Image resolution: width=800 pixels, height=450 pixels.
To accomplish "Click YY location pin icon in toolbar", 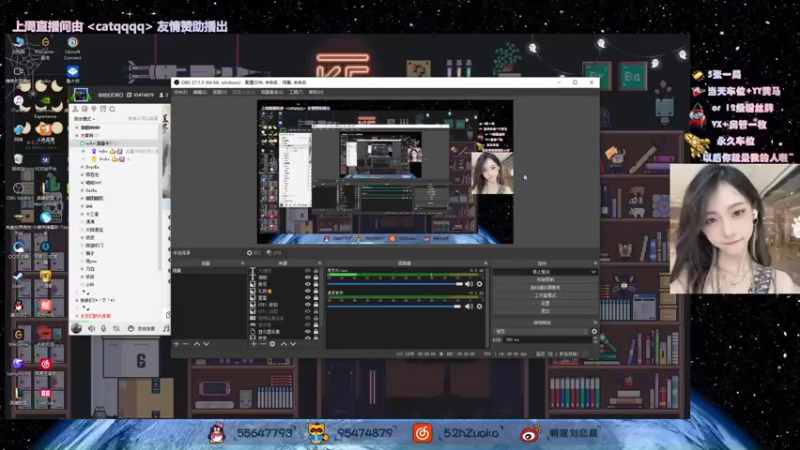I will [x=94, y=109].
